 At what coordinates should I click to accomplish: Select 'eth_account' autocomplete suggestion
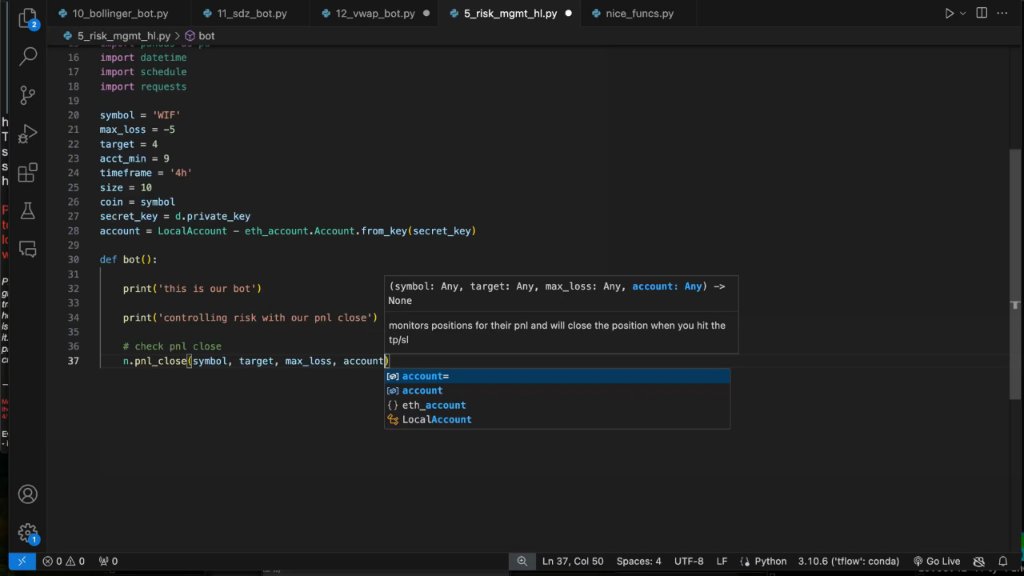coord(557,405)
